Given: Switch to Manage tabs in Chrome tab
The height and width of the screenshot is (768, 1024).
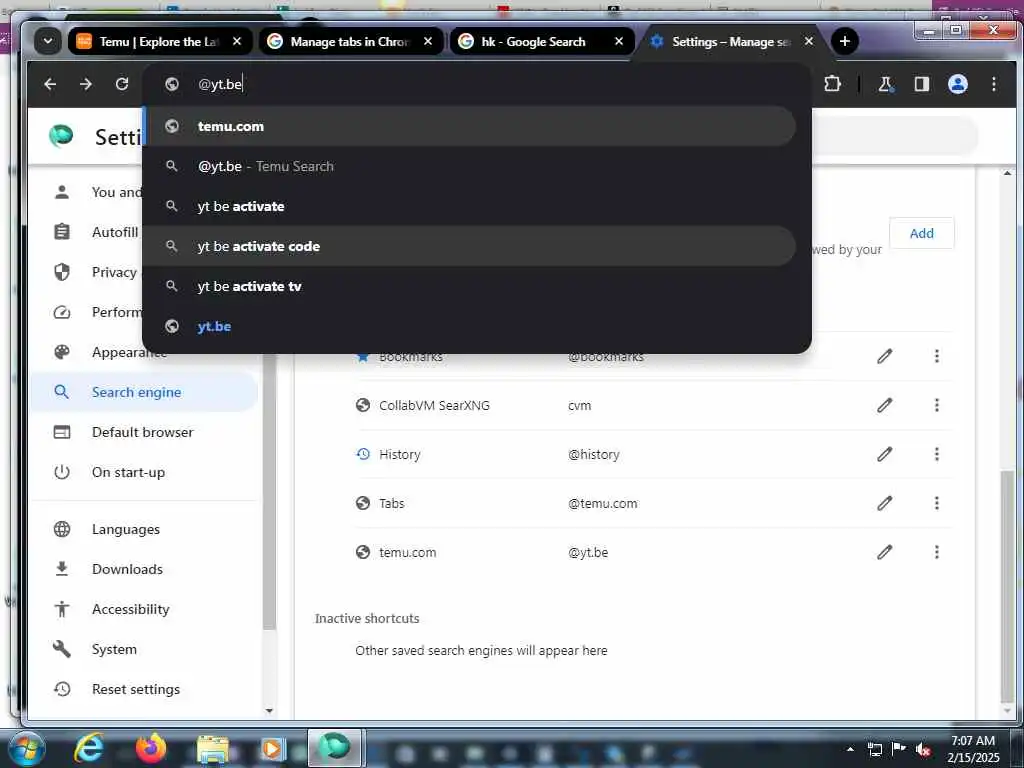Looking at the screenshot, I should point(349,41).
